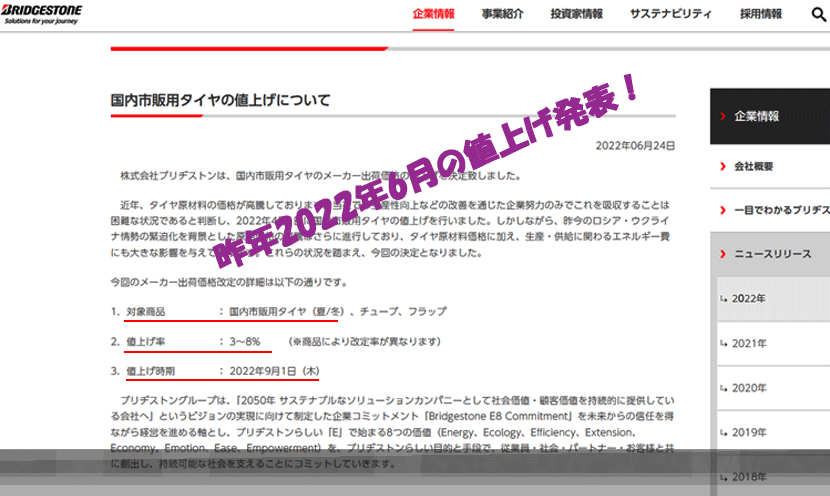Click the arrow icon beside 2020年
The image size is (830, 496).
pos(724,388)
